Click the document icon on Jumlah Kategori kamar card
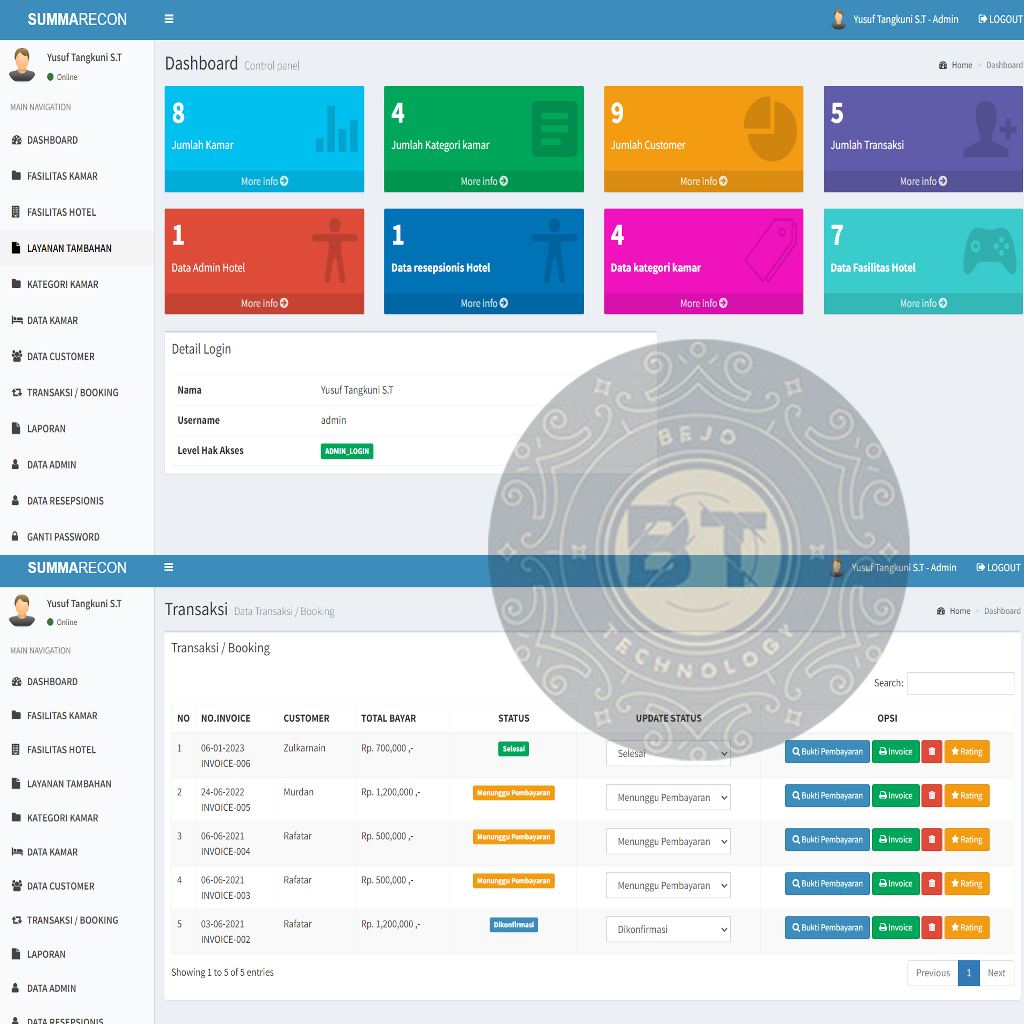Image resolution: width=1024 pixels, height=1024 pixels. coord(553,129)
